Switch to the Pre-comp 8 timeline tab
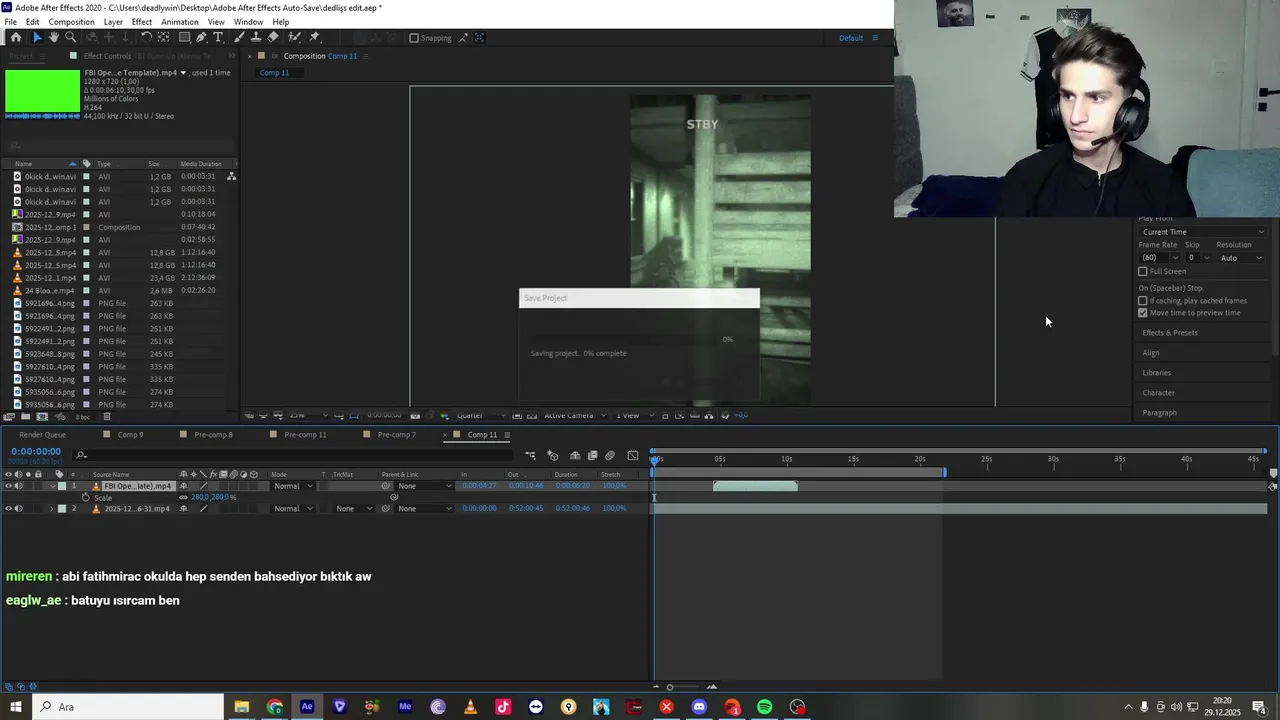Image resolution: width=1280 pixels, height=720 pixels. pyautogui.click(x=213, y=435)
